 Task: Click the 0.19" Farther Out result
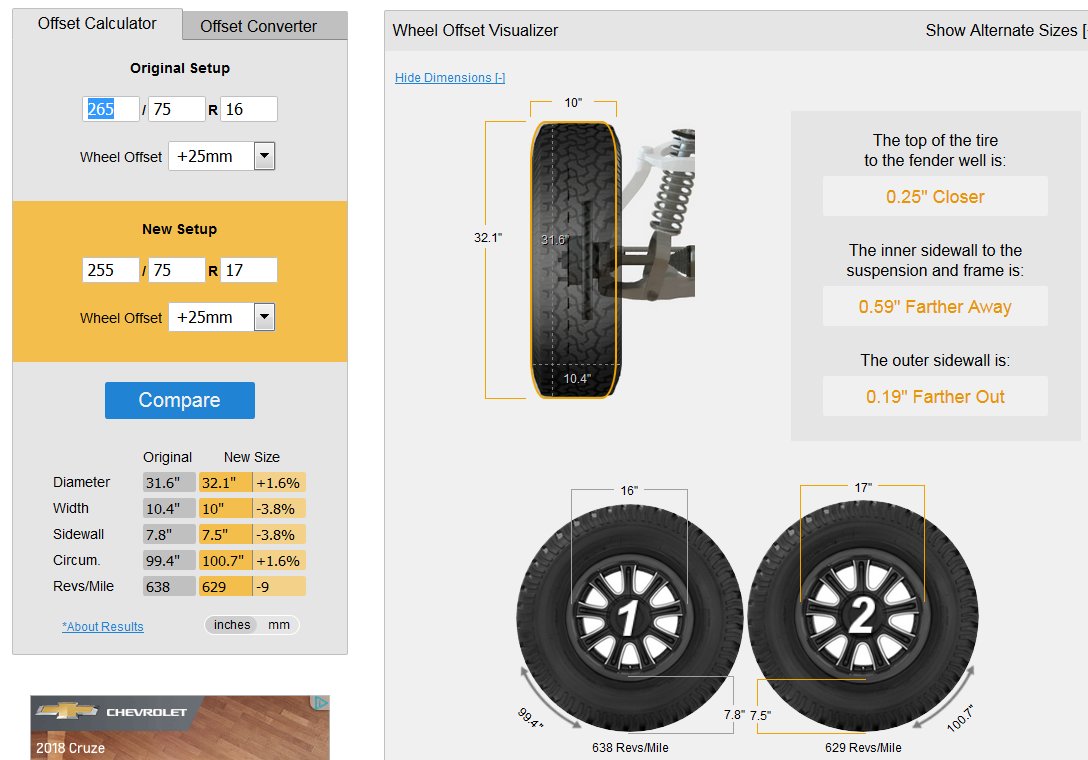point(935,396)
